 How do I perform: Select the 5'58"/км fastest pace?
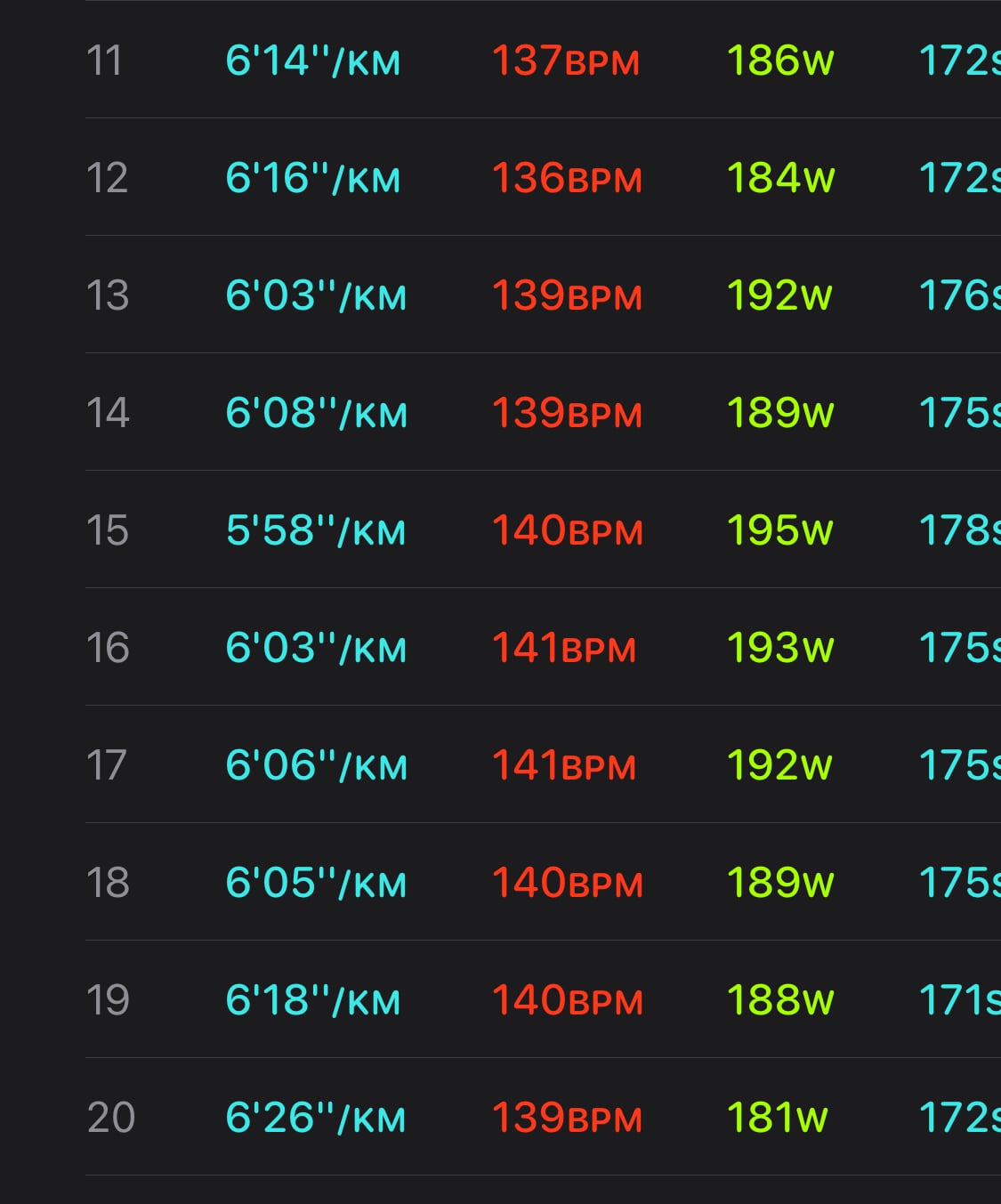click(316, 530)
